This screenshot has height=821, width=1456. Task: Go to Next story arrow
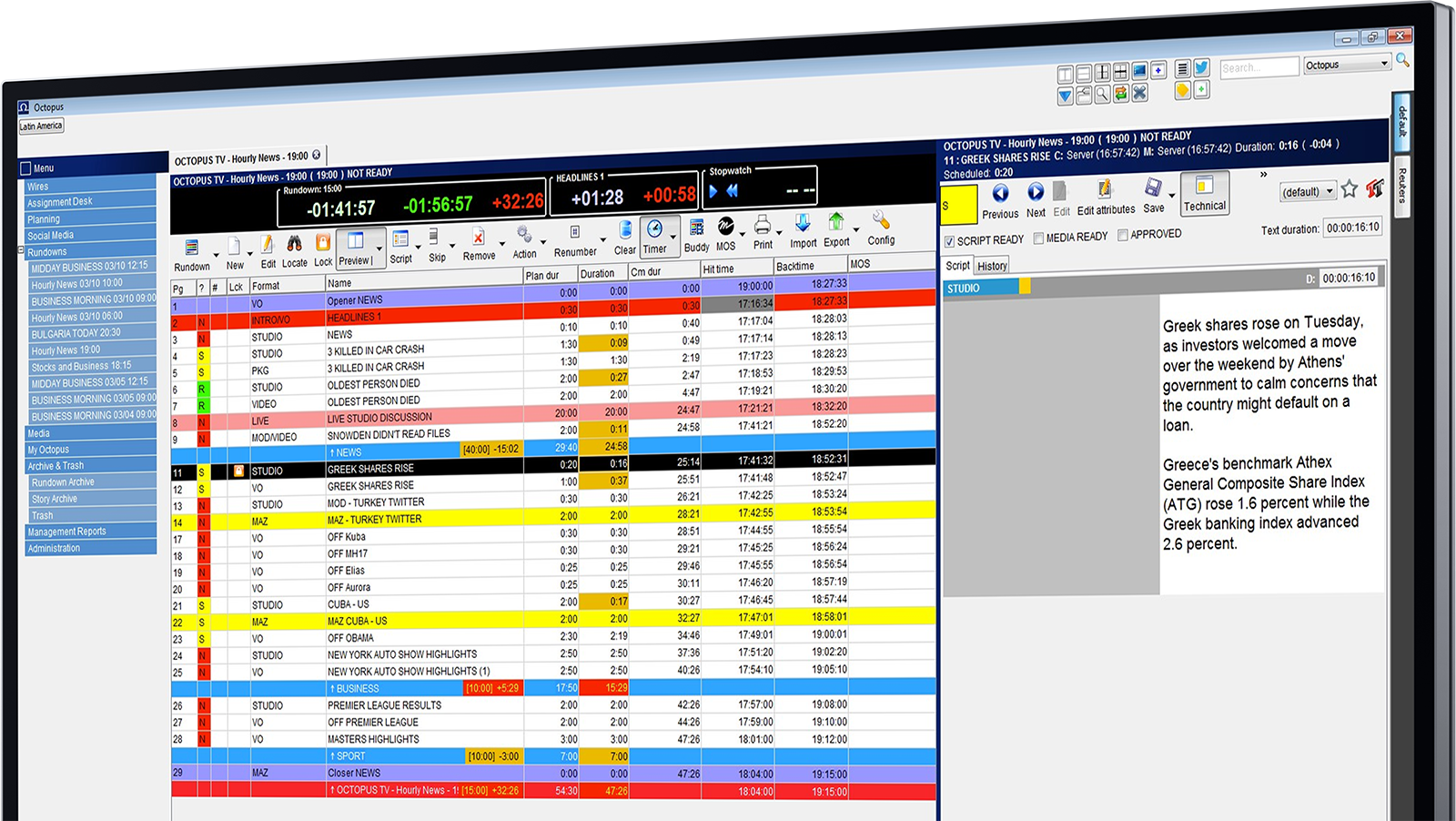click(x=1036, y=192)
